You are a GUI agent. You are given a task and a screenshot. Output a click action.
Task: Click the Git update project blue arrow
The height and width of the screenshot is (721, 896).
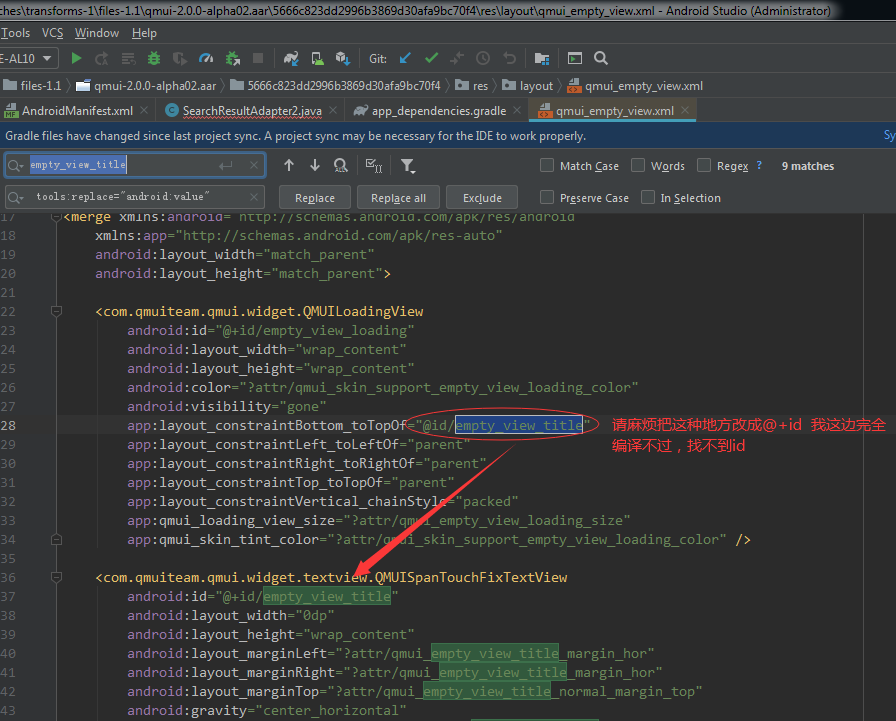click(x=406, y=58)
